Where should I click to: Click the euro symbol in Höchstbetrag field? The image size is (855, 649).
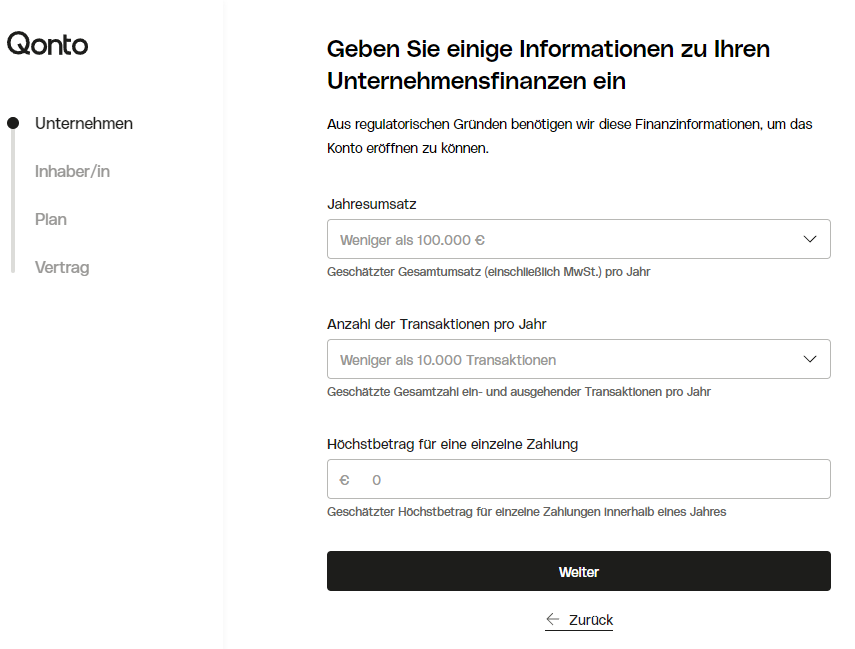344,480
